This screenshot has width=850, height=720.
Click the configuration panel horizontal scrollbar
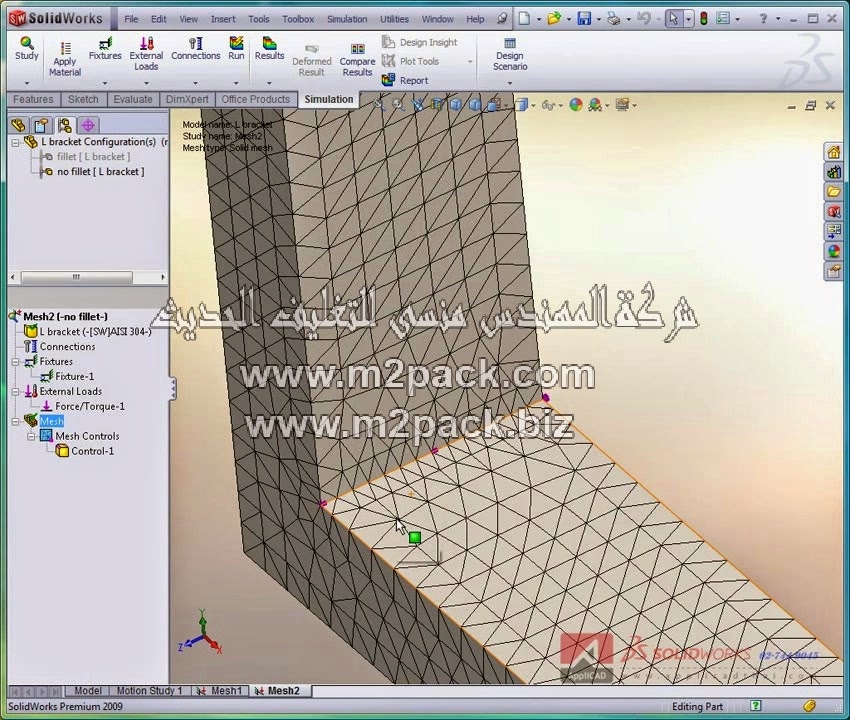[x=76, y=277]
